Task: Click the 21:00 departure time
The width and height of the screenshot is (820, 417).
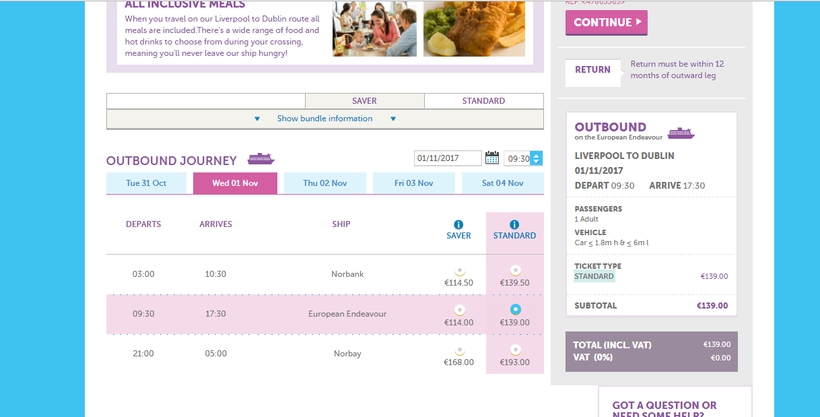Action: 143,354
